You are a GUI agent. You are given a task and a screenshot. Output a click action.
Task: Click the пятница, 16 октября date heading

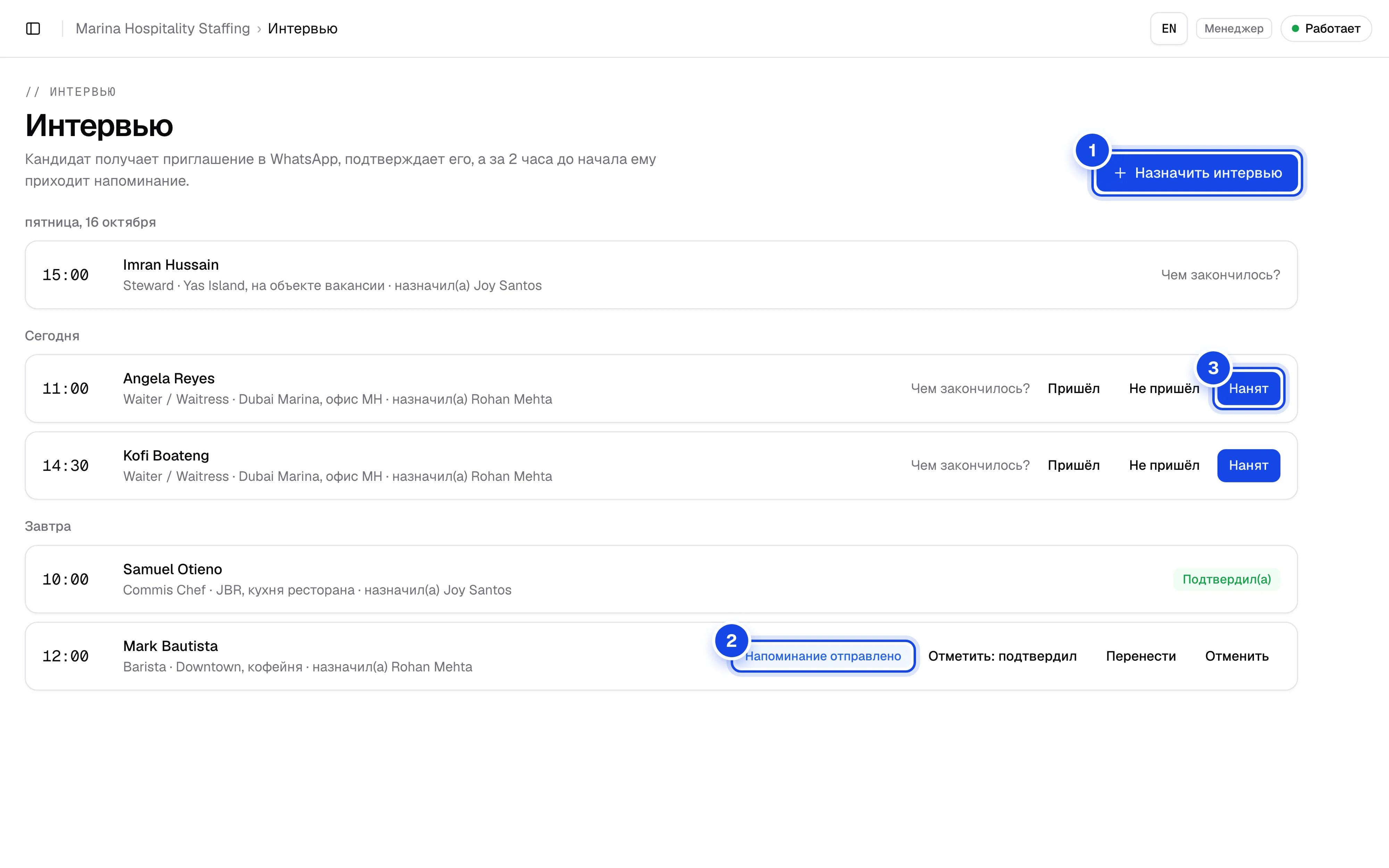coord(90,222)
